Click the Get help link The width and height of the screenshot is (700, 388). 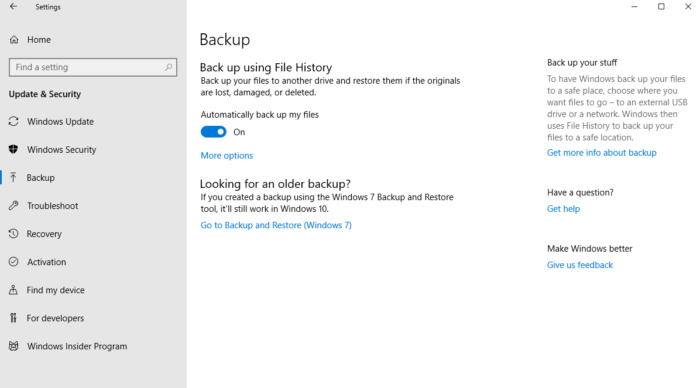563,209
